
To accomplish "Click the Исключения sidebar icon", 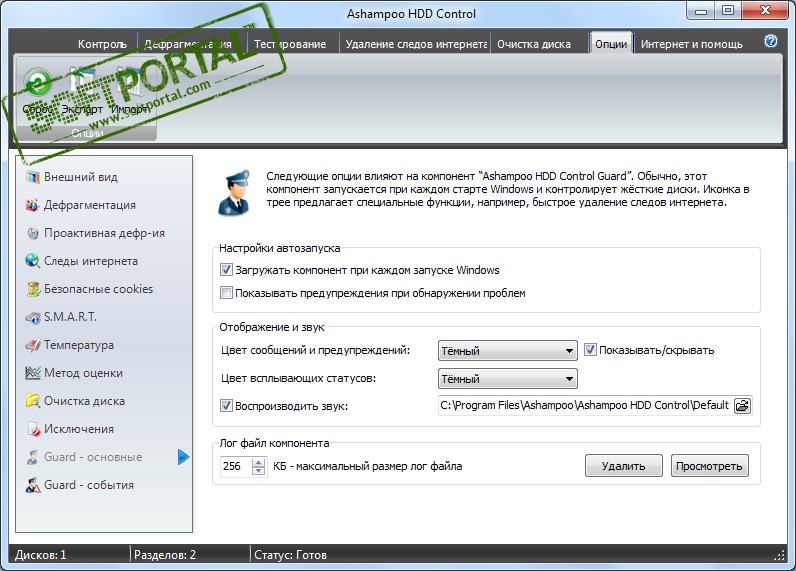I will [33, 429].
